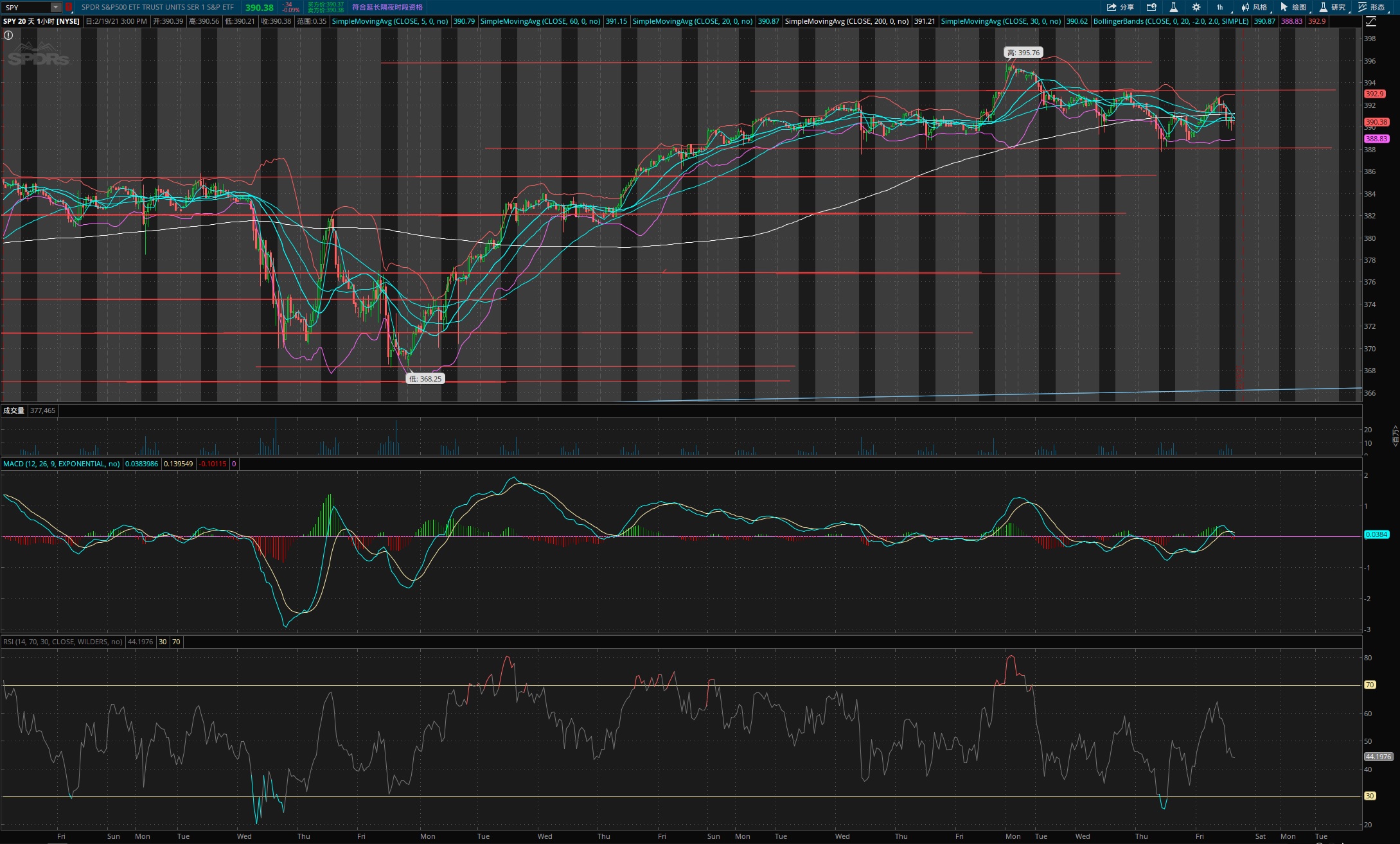Viewport: 1400px width, 844px height.
Task: Click the MACD study label
Action: 61,464
